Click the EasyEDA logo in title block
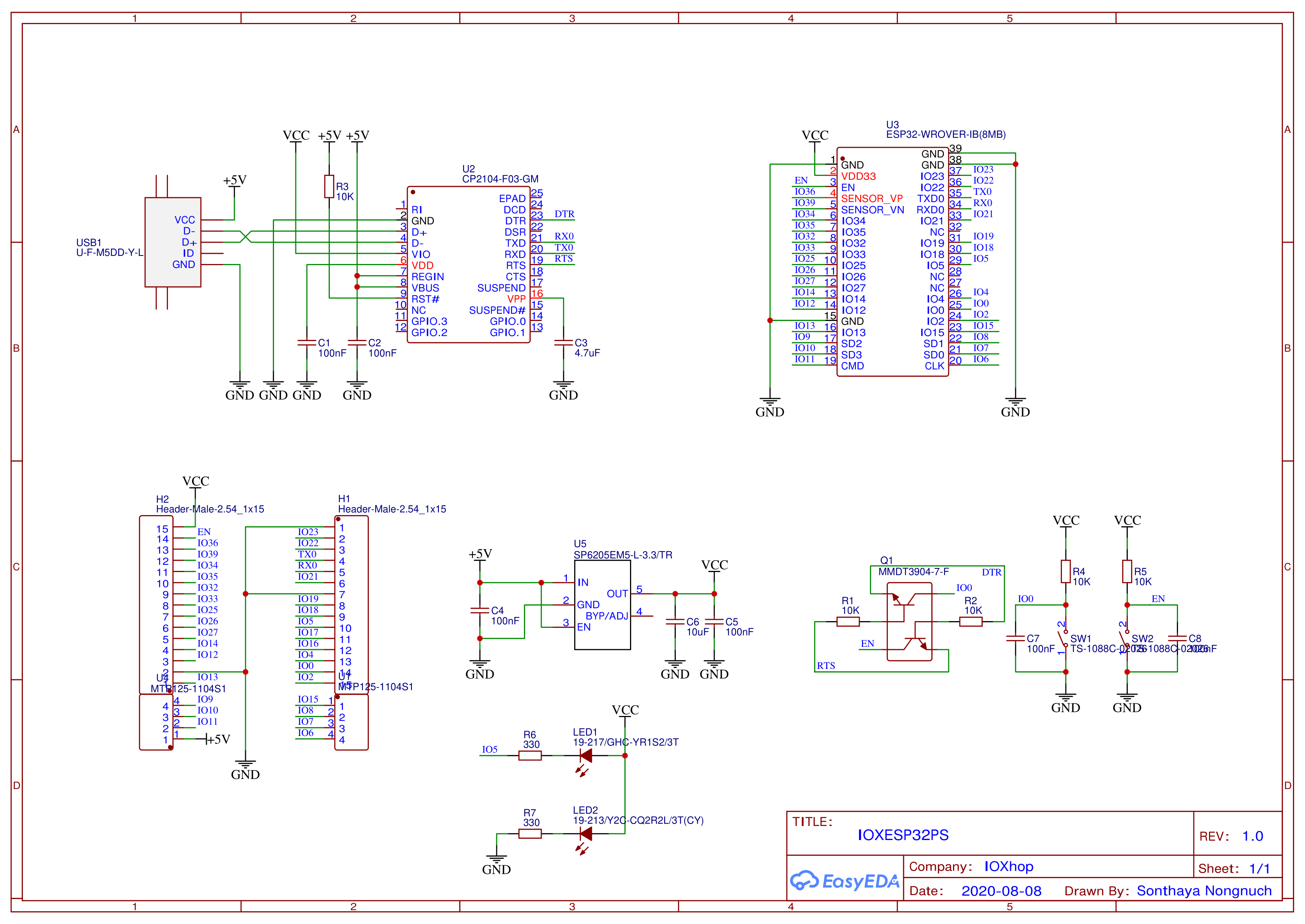 (844, 881)
